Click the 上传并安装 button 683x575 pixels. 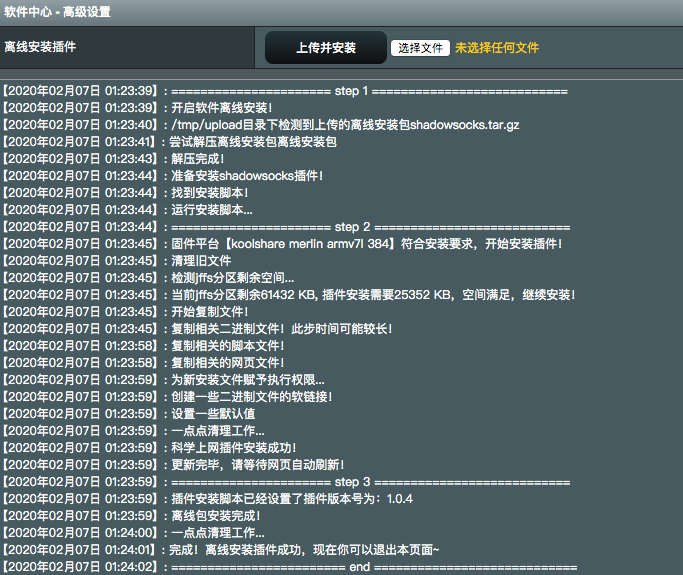pyautogui.click(x=326, y=48)
